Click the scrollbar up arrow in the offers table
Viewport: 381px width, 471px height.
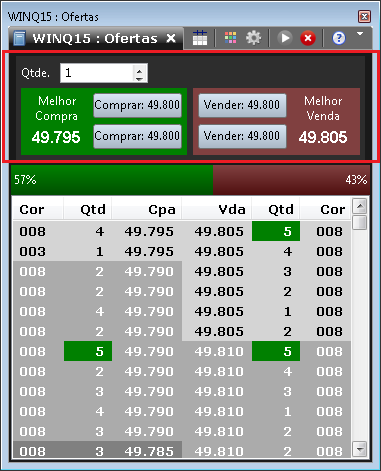360,206
